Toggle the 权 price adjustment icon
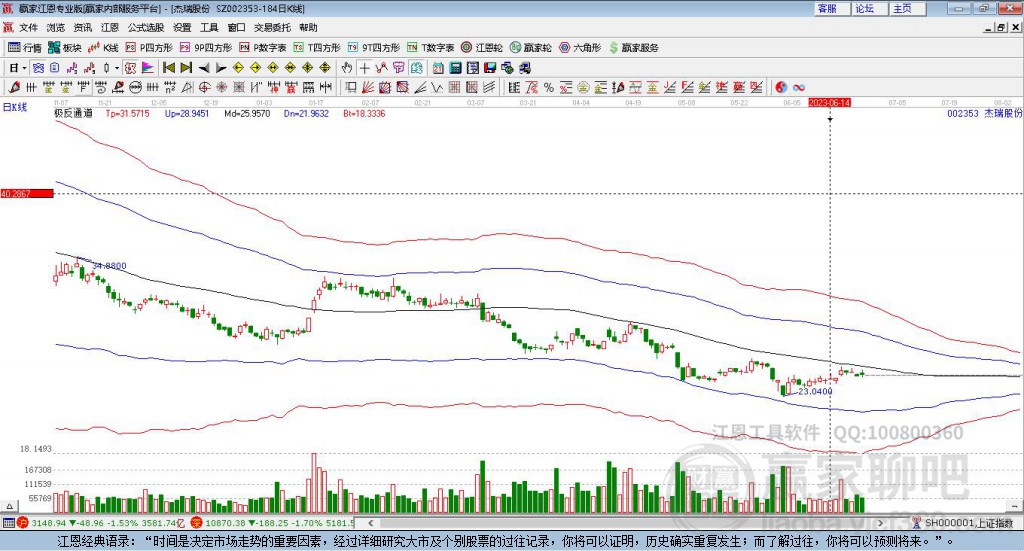The image size is (1024, 551). (130, 68)
